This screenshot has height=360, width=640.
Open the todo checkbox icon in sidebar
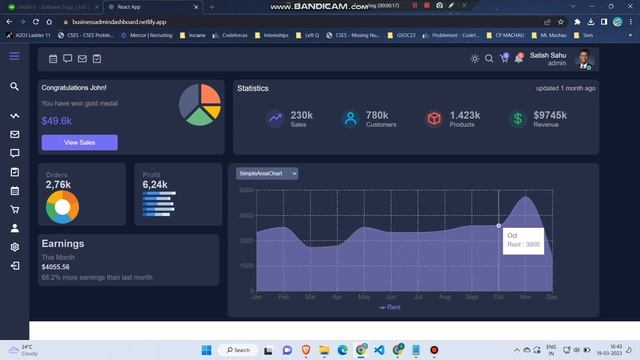tap(15, 172)
